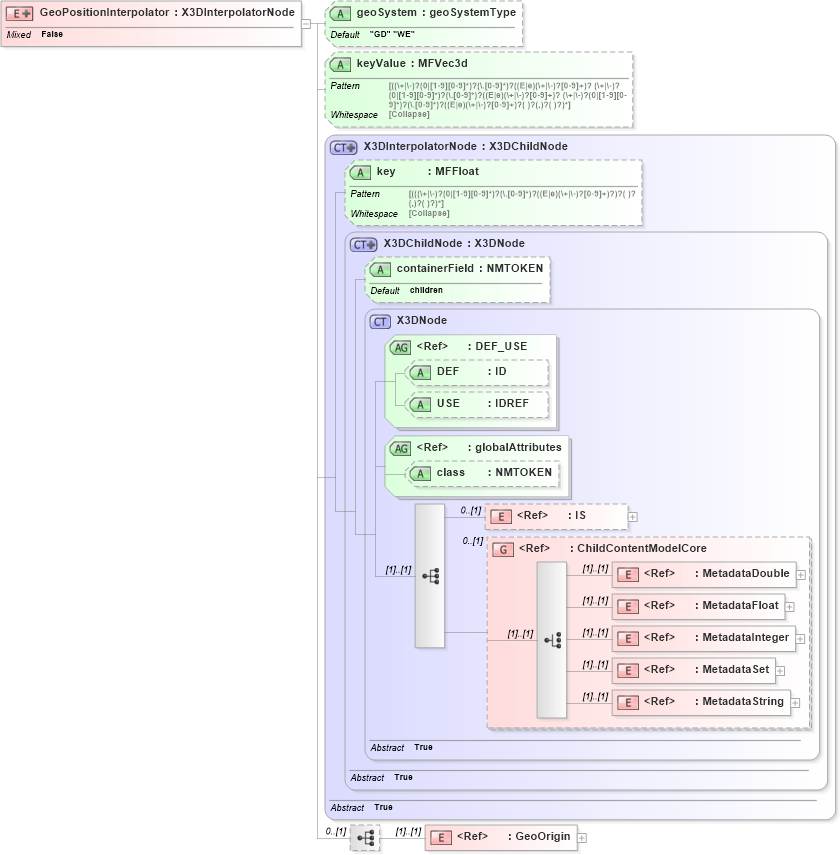Click the A icon beside containerField
The image size is (840, 855).
click(x=381, y=270)
